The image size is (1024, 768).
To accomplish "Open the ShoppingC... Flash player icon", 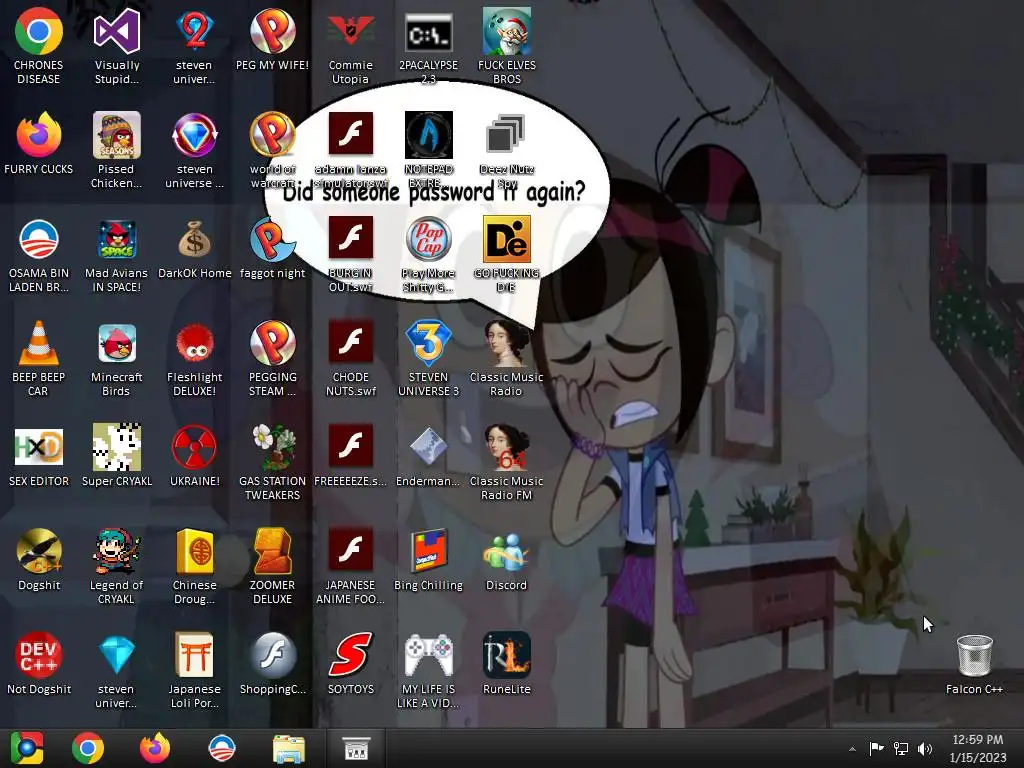I will coord(272,664).
